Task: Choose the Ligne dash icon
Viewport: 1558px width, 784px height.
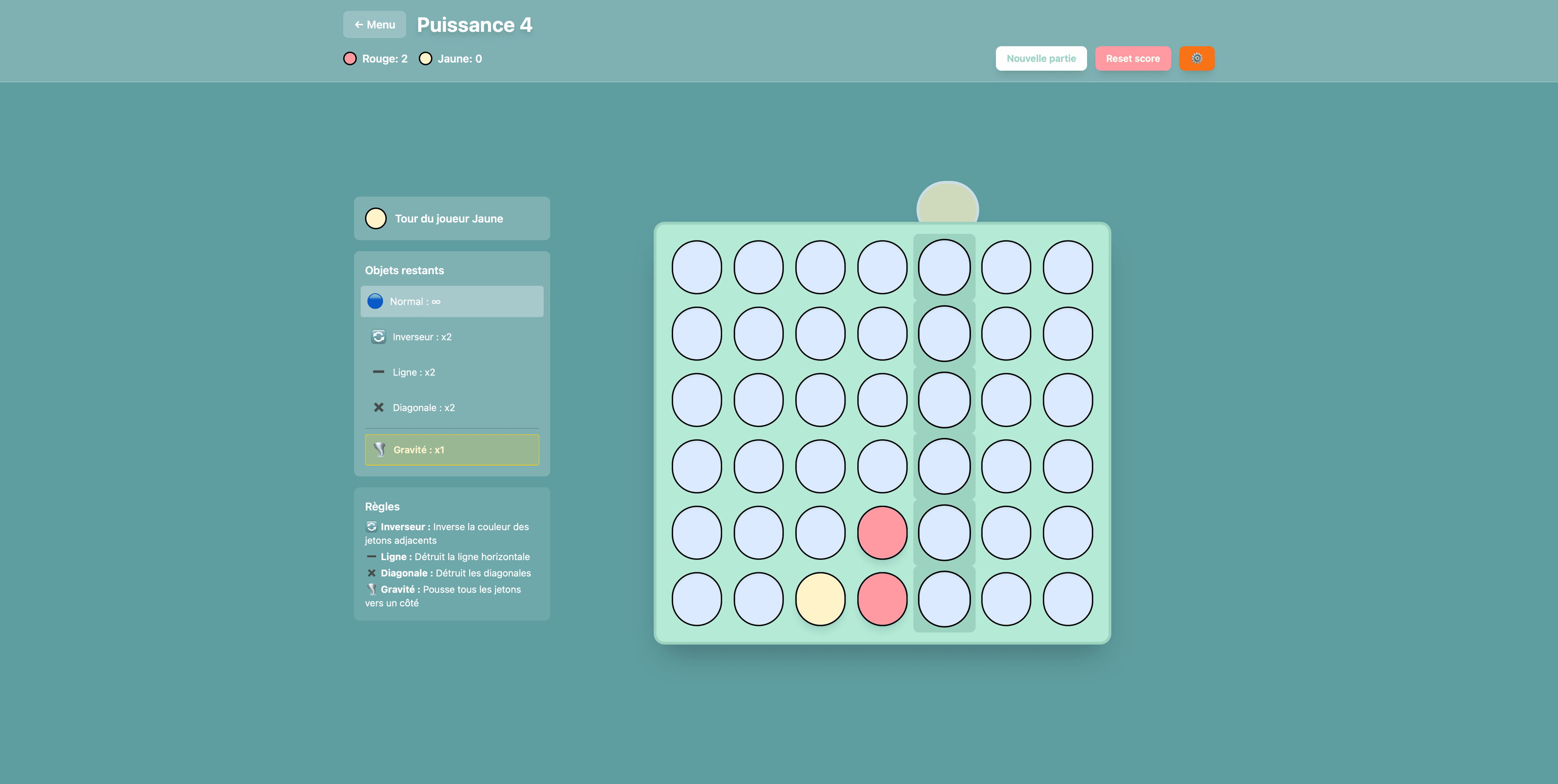Action: coord(379,372)
